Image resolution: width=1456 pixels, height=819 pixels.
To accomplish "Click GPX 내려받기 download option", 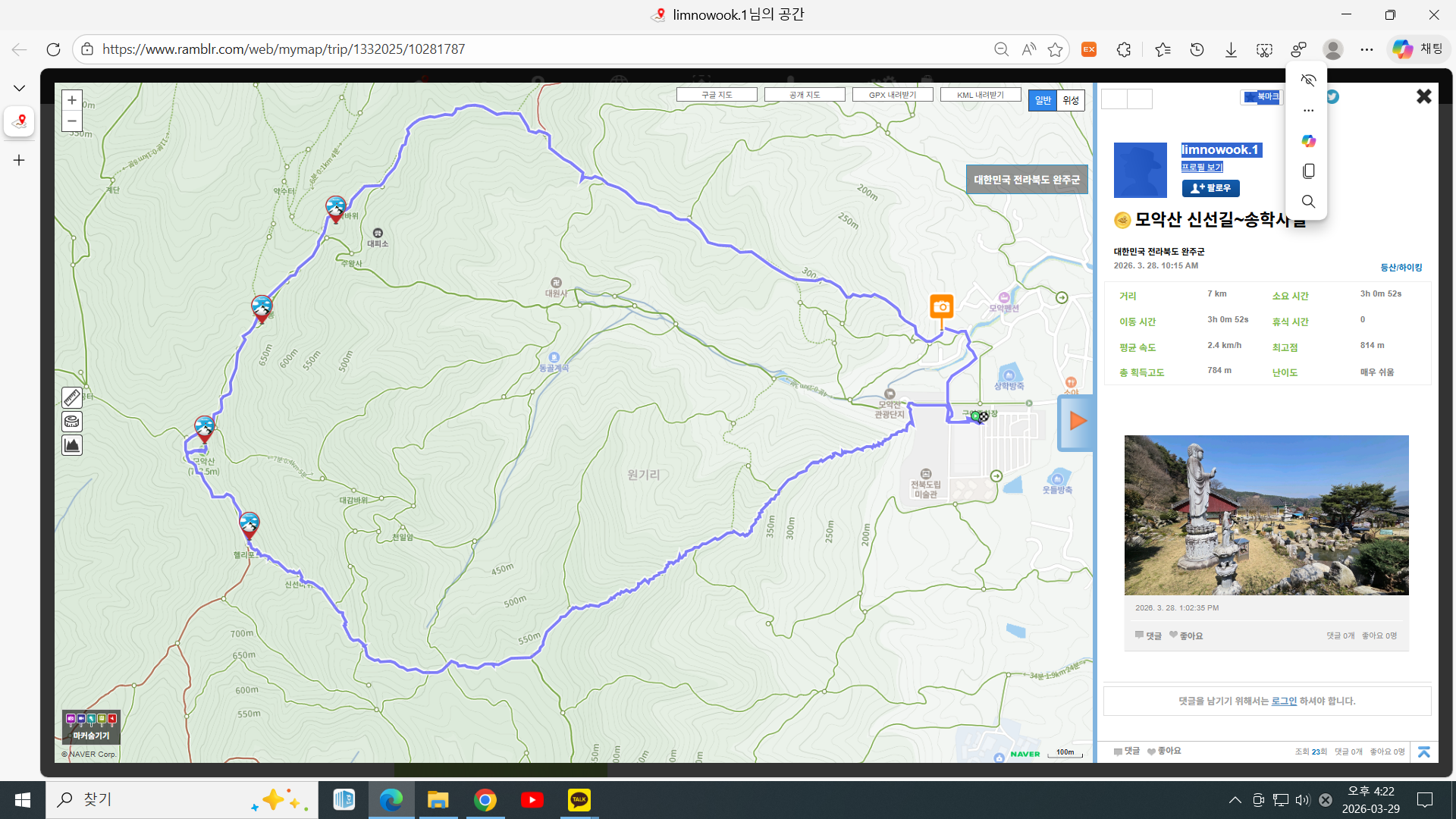I will point(892,95).
